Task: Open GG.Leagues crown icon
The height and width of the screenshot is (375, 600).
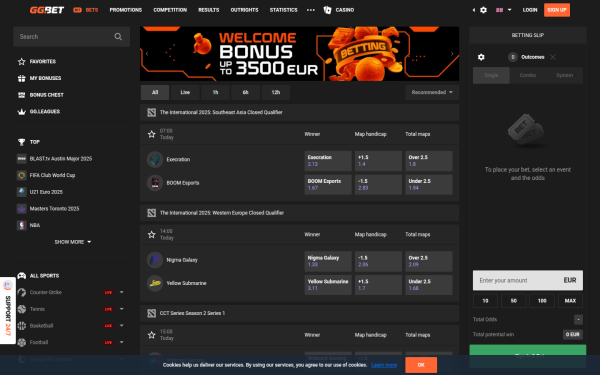Action: 21,112
